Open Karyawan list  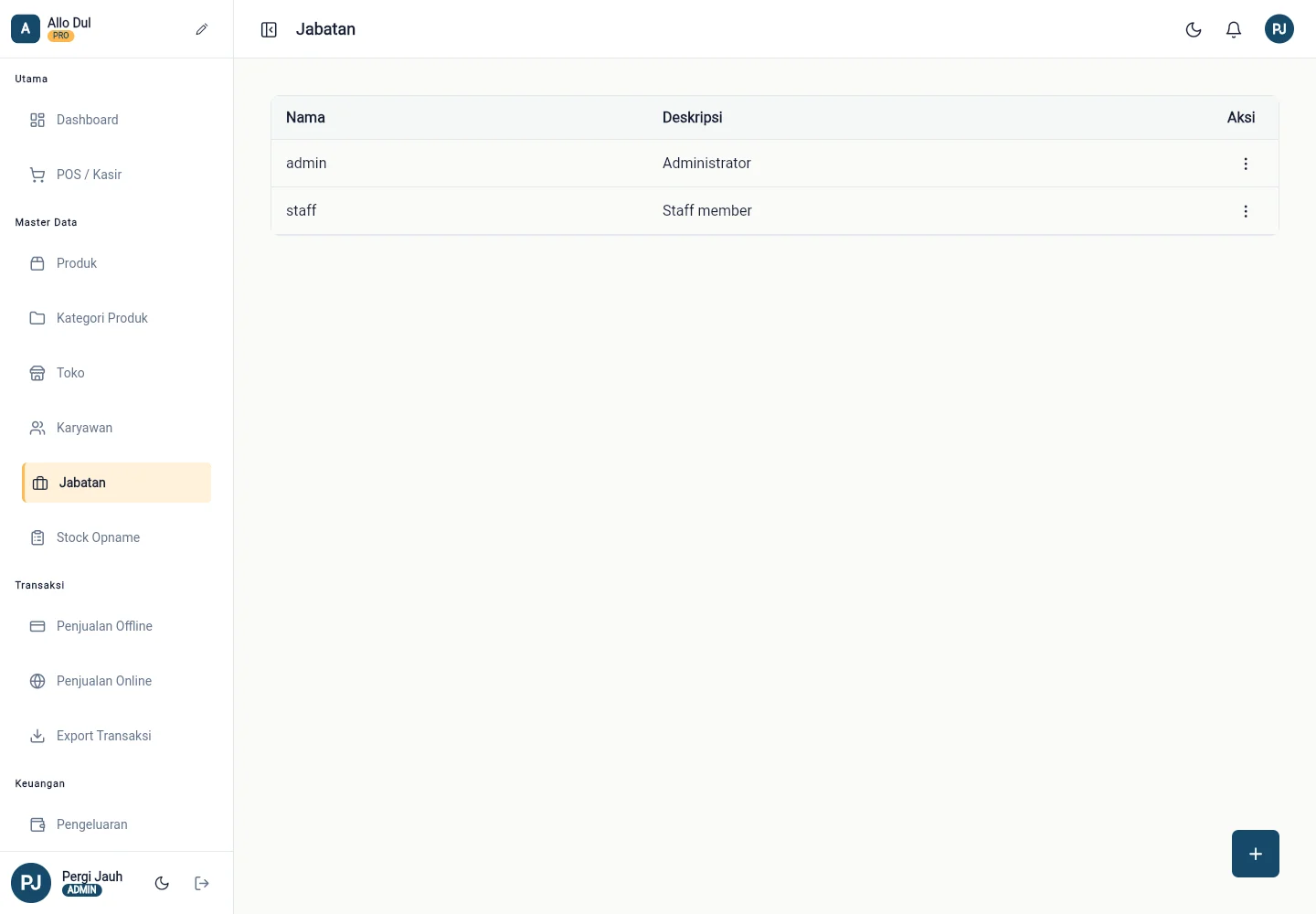pos(116,428)
